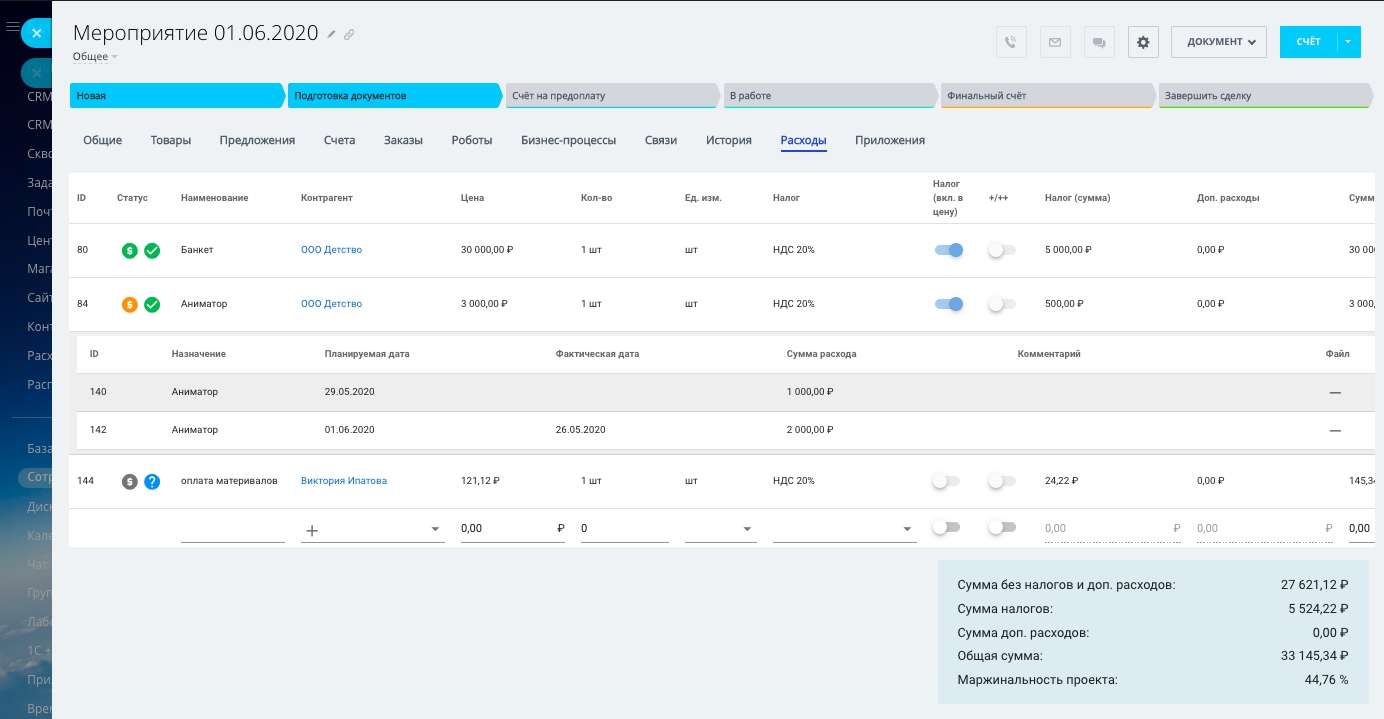Click the pencil icon to edit deal title
The width and height of the screenshot is (1384, 719).
pyautogui.click(x=332, y=34)
